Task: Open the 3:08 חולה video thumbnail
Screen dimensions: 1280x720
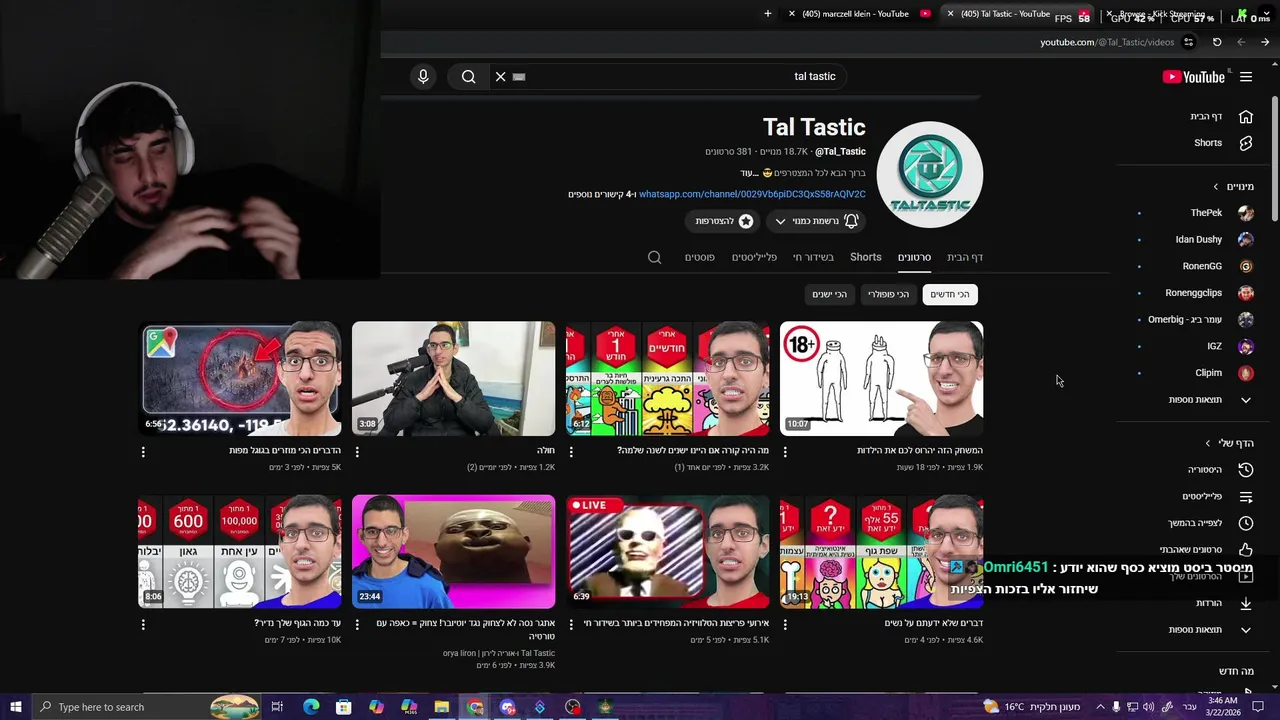Action: click(453, 379)
